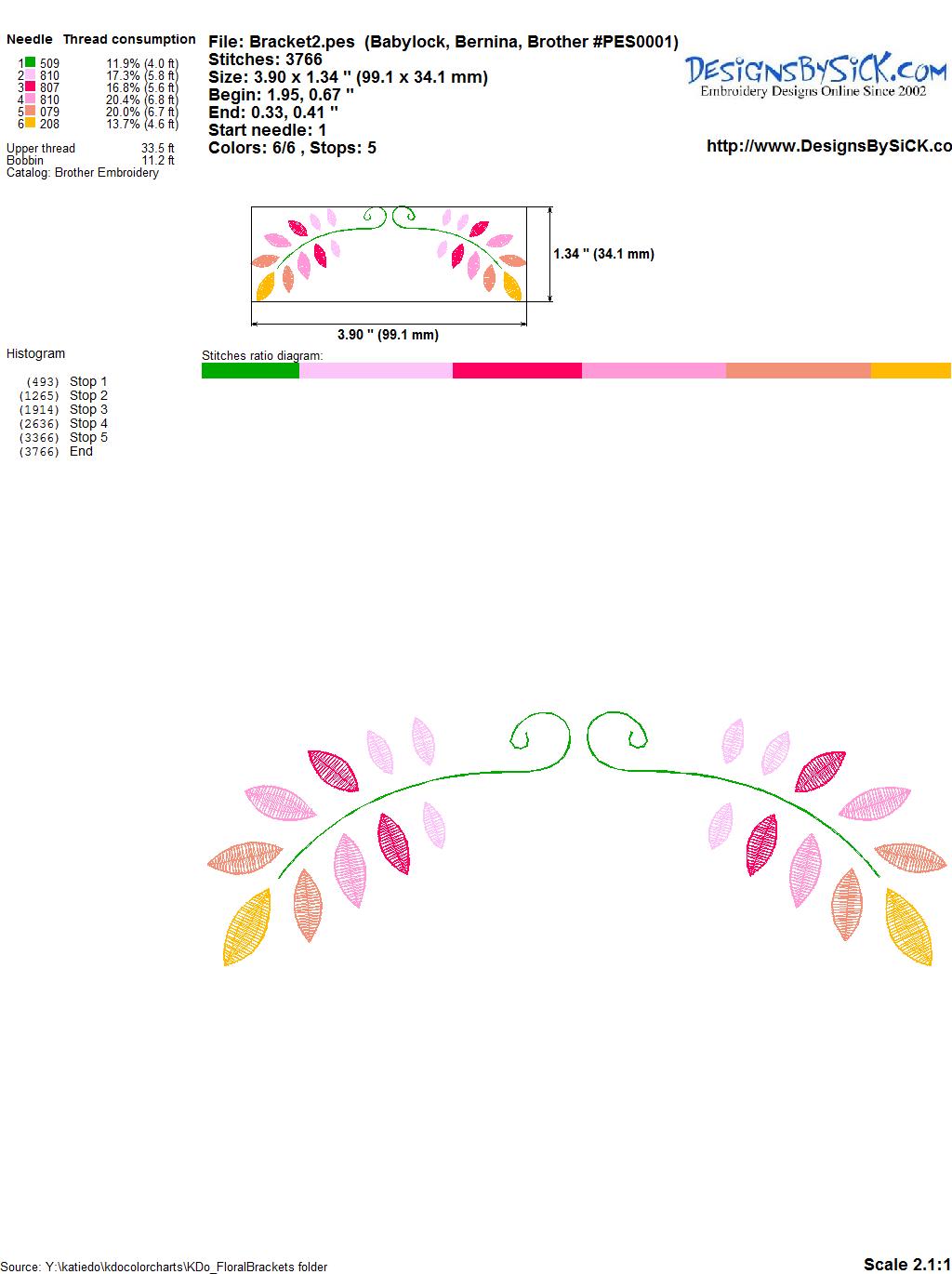Screen dimensions: 952x1274
Task: Click the green needle 1 swatch (509)
Action: [30, 63]
